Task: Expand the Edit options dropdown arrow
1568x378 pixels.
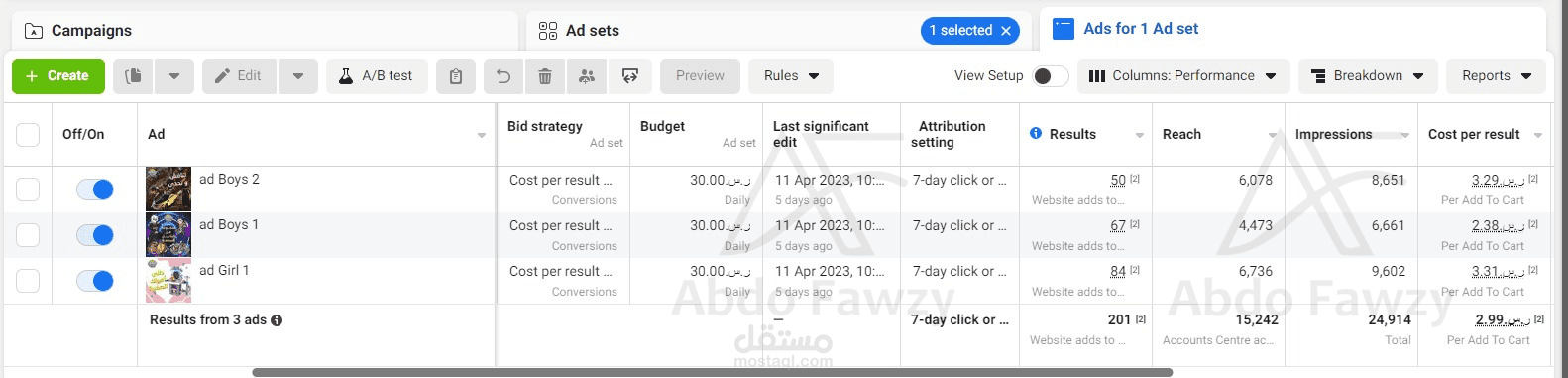Action: point(298,76)
